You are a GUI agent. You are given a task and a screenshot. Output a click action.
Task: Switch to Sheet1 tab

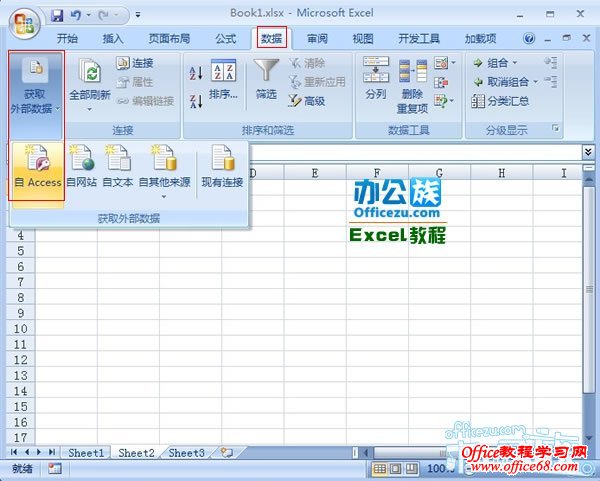(x=86, y=453)
